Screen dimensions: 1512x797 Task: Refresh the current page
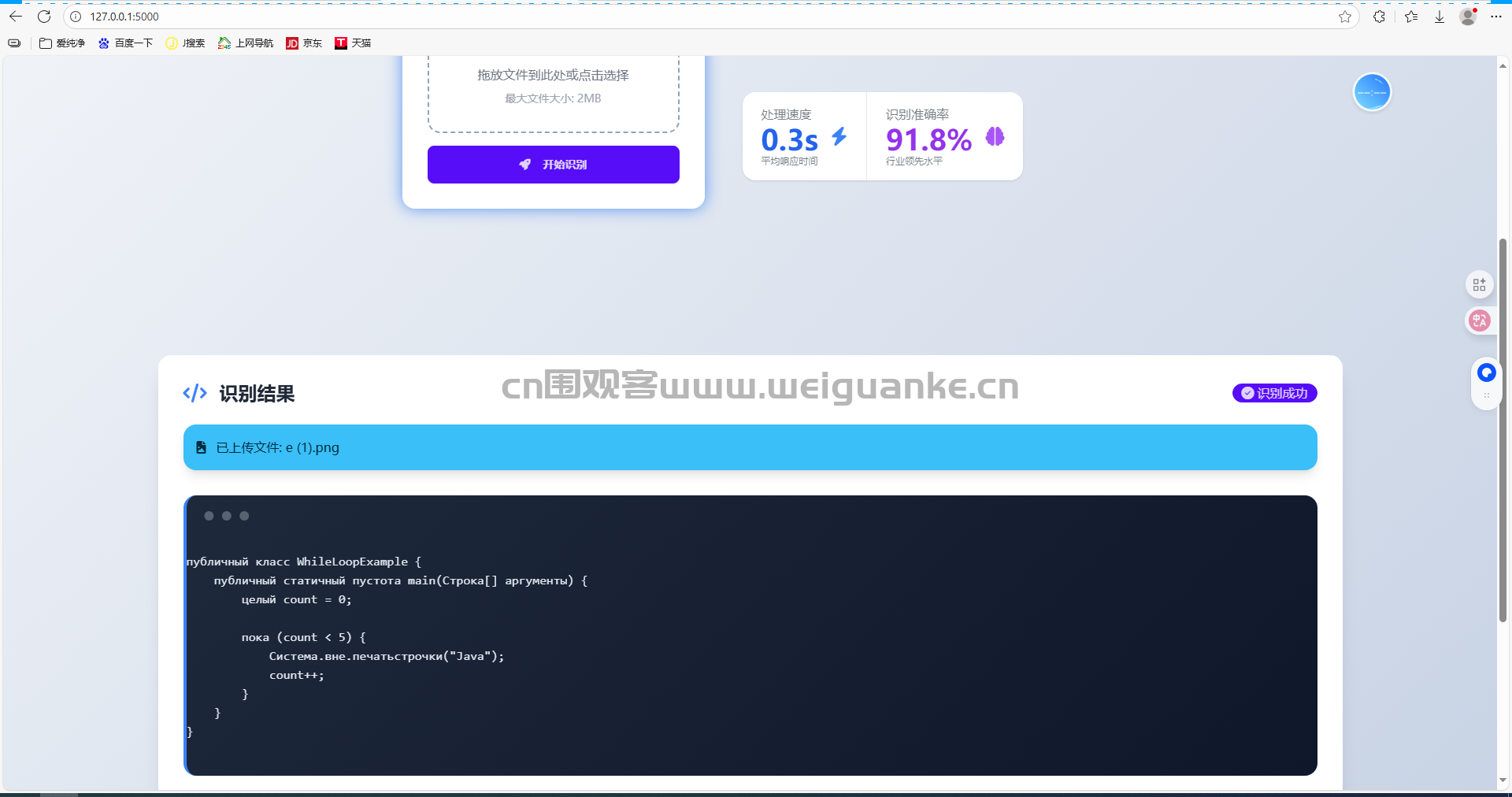(x=44, y=17)
